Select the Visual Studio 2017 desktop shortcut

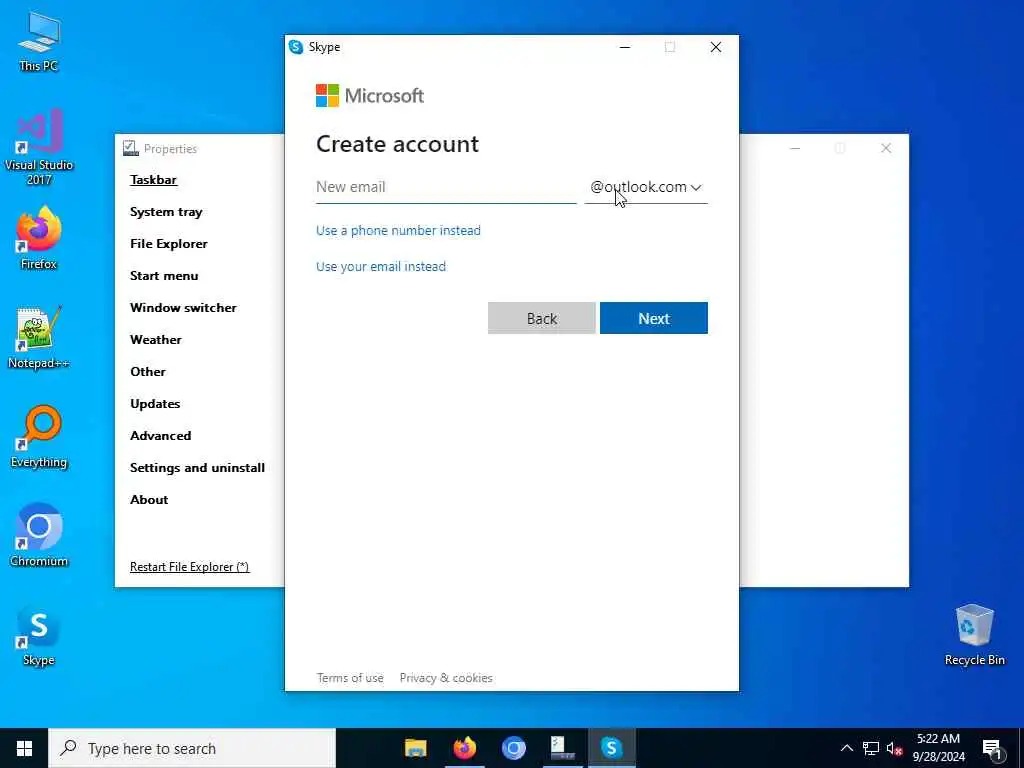point(39,147)
